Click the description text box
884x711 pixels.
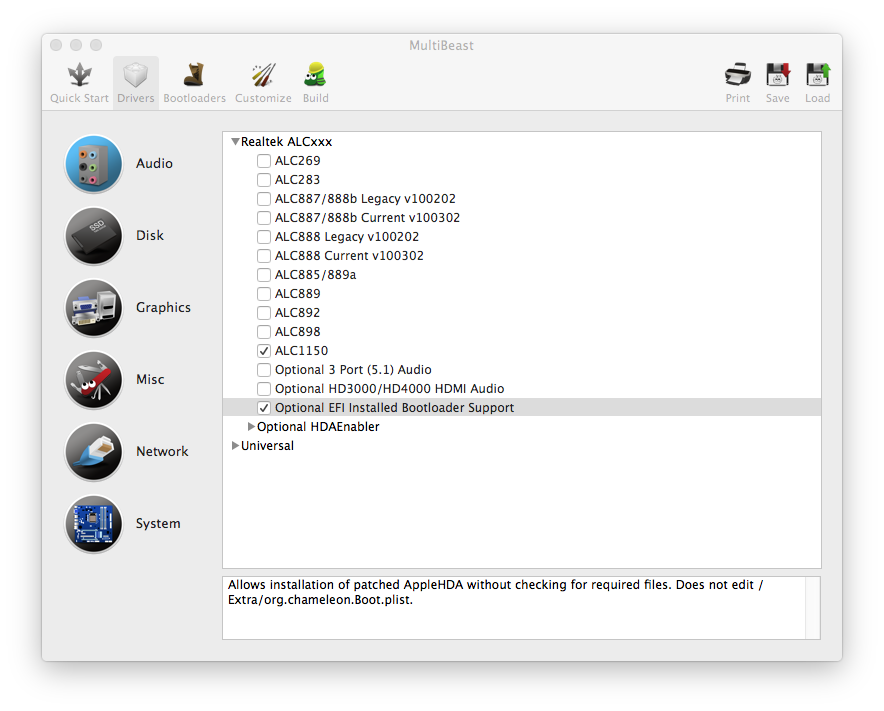[514, 608]
